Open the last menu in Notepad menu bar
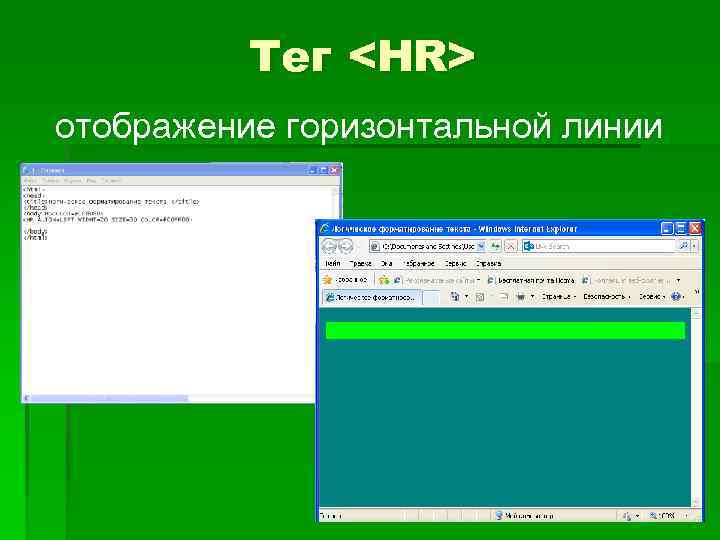This screenshot has height=540, width=720. pos(111,181)
